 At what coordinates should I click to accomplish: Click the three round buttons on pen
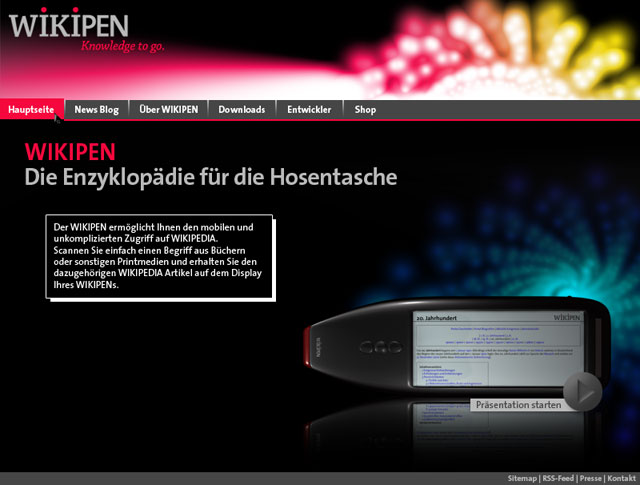click(x=380, y=347)
